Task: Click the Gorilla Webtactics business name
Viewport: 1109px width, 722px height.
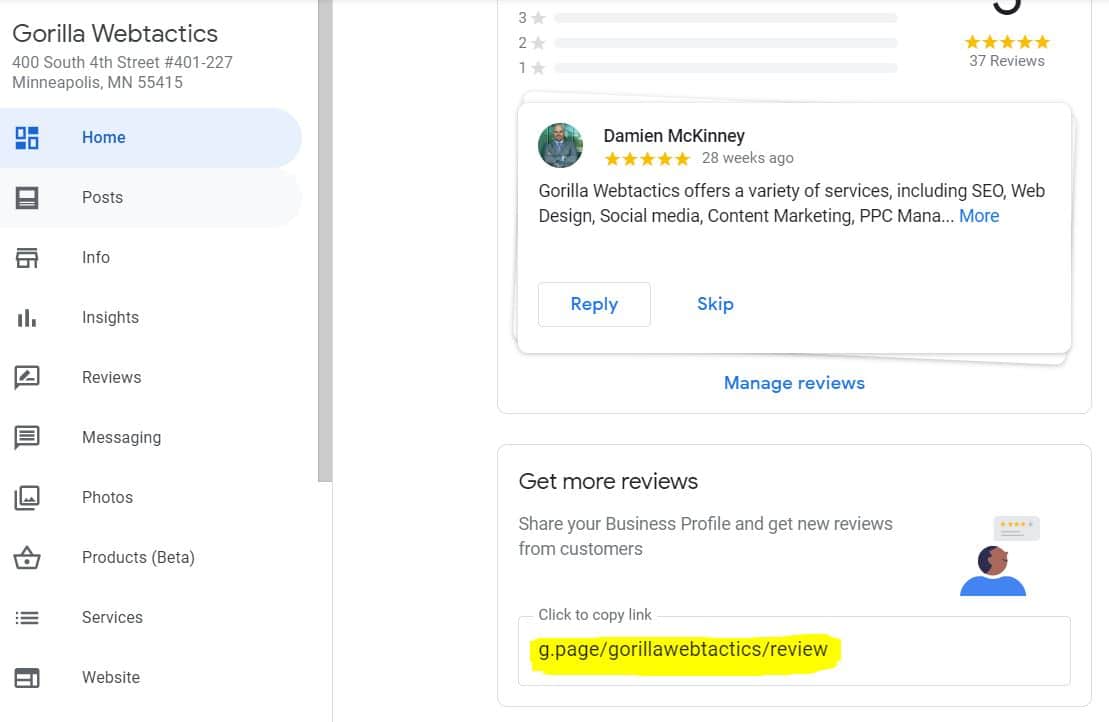Action: coord(115,34)
